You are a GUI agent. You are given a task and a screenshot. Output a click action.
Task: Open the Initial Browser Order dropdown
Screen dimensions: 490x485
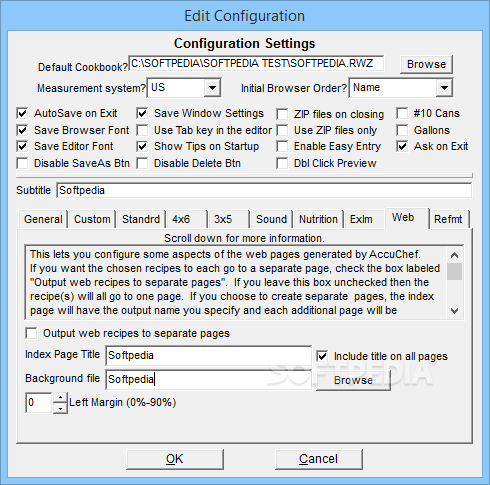point(444,88)
